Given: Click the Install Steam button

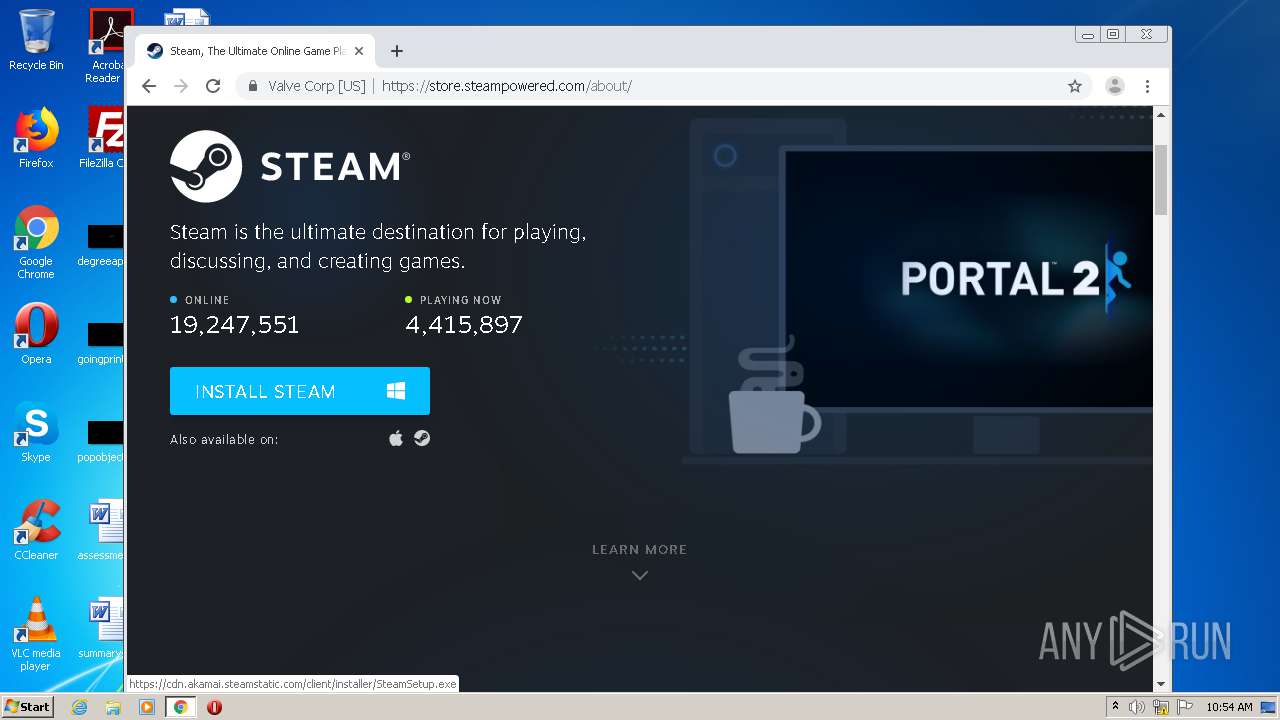Looking at the screenshot, I should 300,391.
